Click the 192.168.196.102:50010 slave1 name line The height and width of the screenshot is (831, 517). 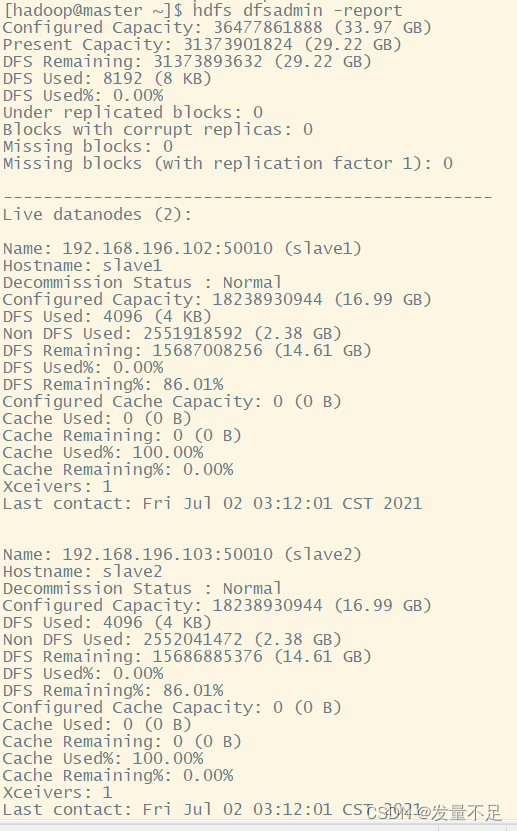coord(182,248)
